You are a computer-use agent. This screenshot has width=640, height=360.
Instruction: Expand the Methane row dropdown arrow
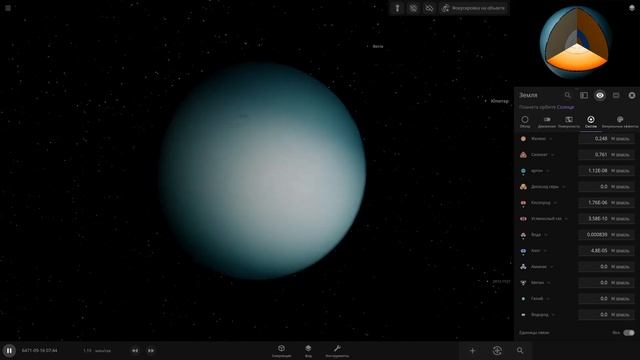549,282
